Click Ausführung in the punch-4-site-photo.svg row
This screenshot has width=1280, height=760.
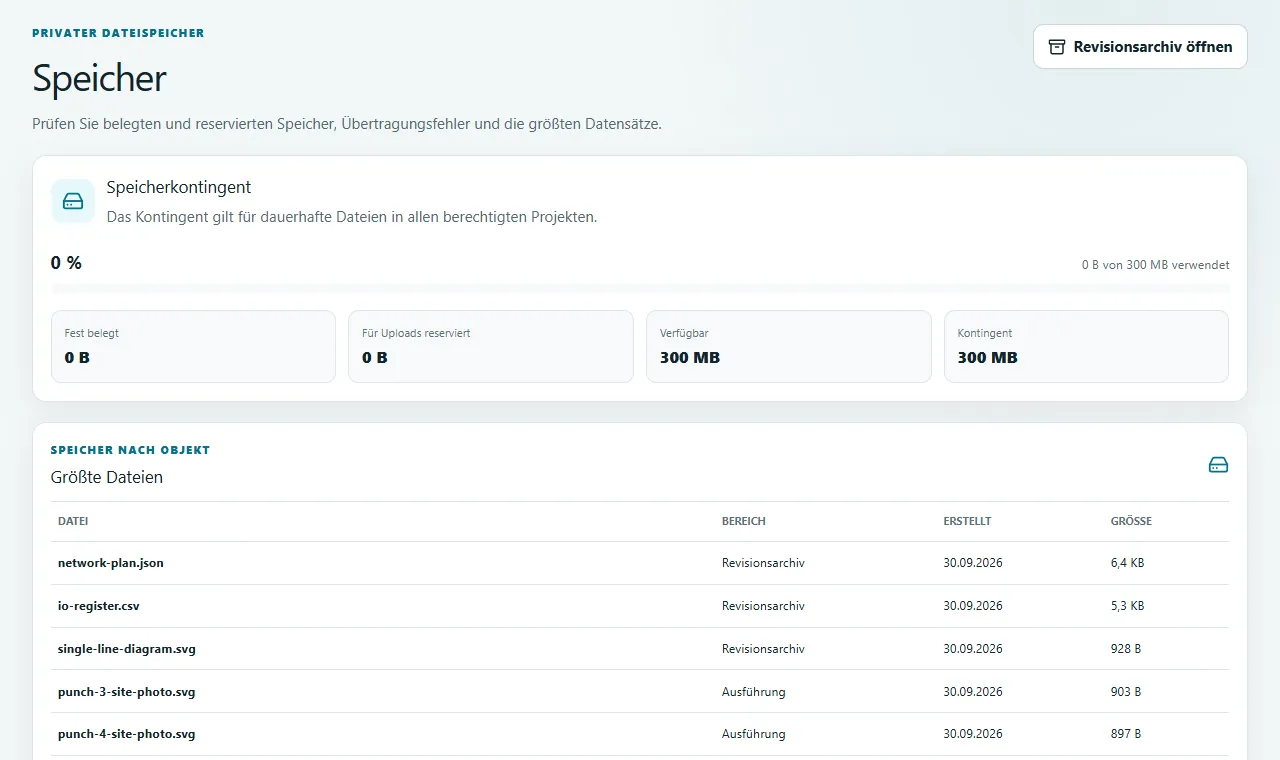754,734
